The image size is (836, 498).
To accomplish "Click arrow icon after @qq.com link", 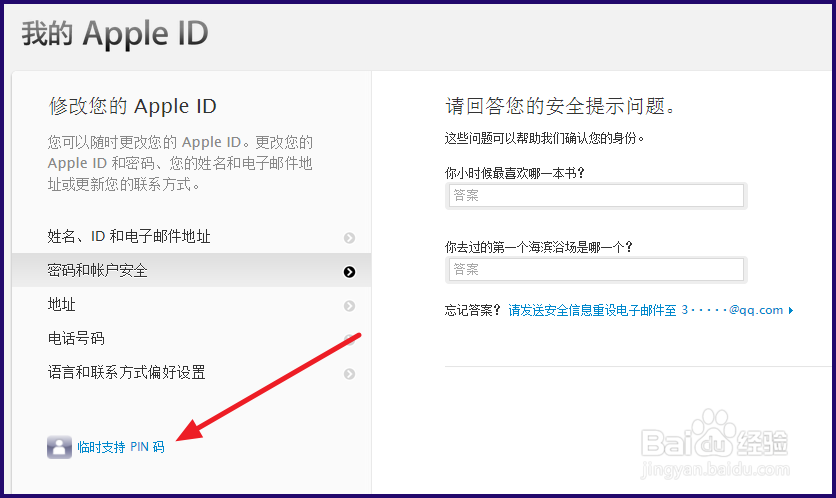I will pyautogui.click(x=791, y=310).
